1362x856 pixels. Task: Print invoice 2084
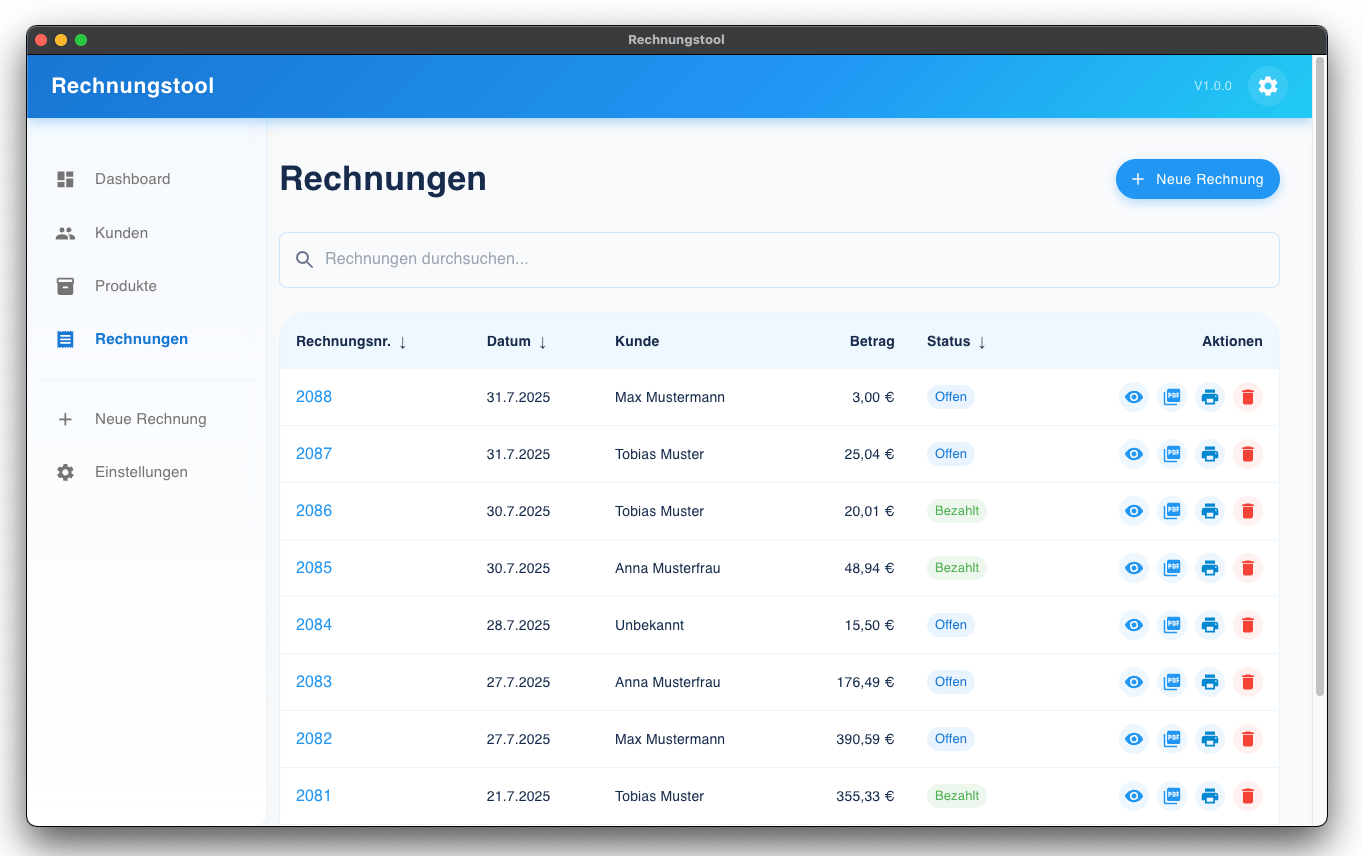tap(1210, 625)
